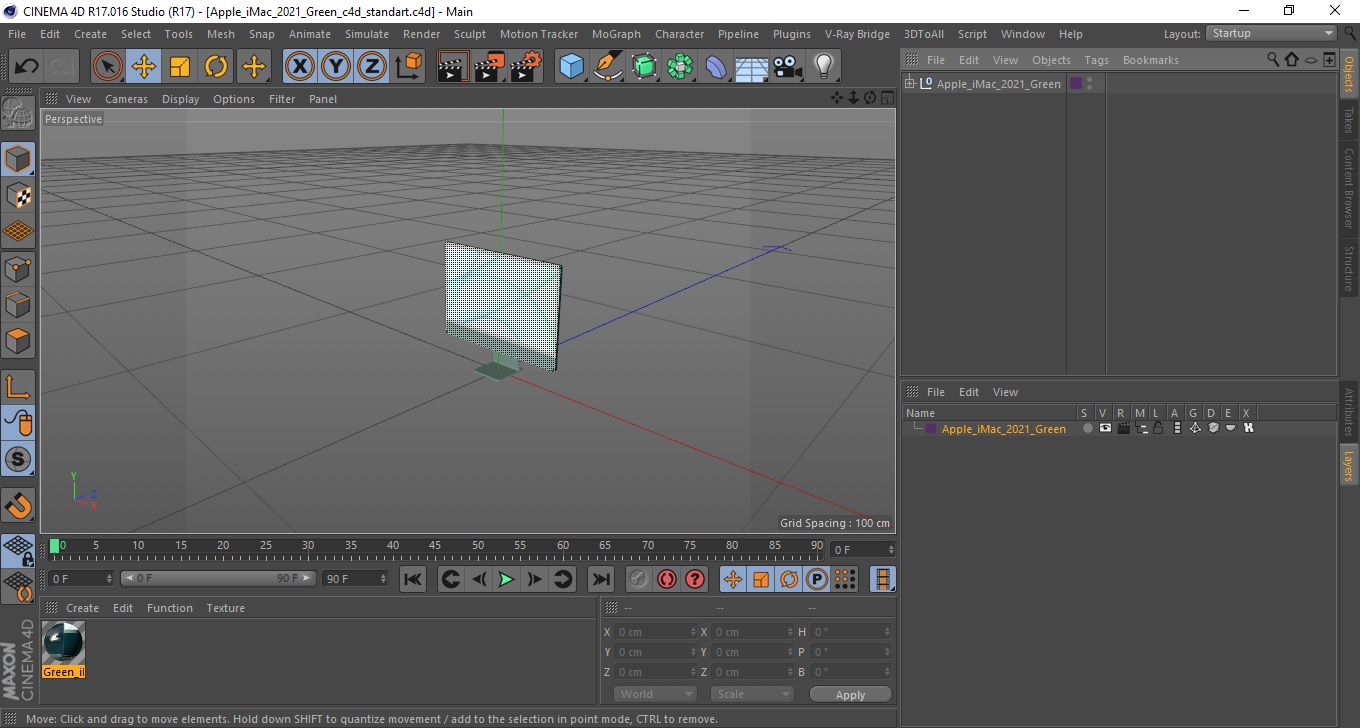Switch to the Takes side tab
Viewport: 1360px width, 728px height.
click(1348, 120)
